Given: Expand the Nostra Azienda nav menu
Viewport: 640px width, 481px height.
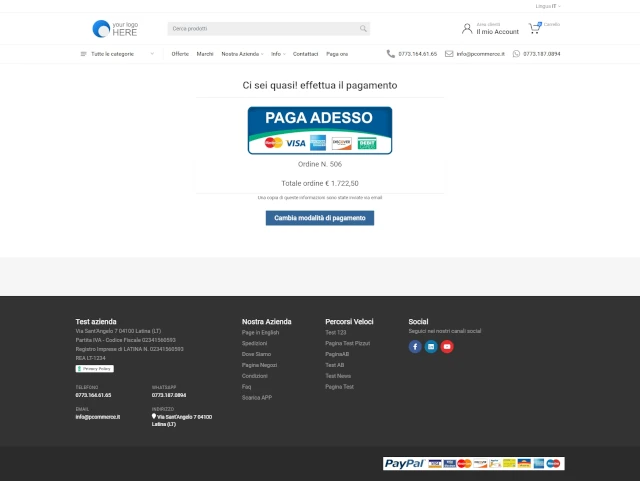Looking at the screenshot, I should click(242, 54).
